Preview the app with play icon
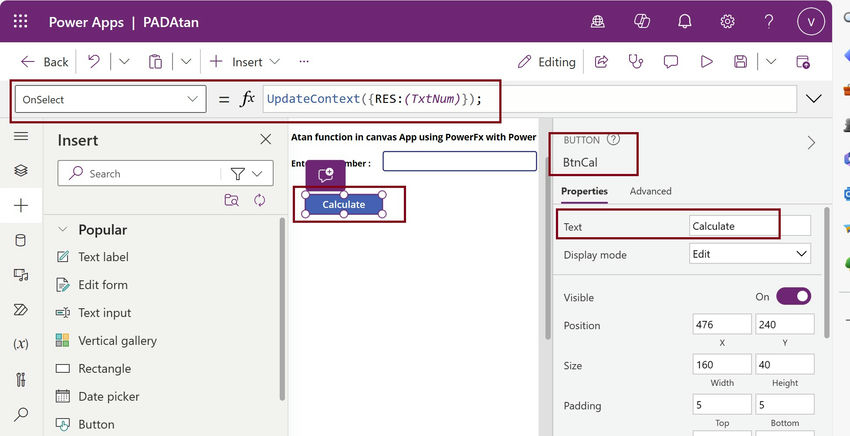850x436 pixels. coord(706,62)
